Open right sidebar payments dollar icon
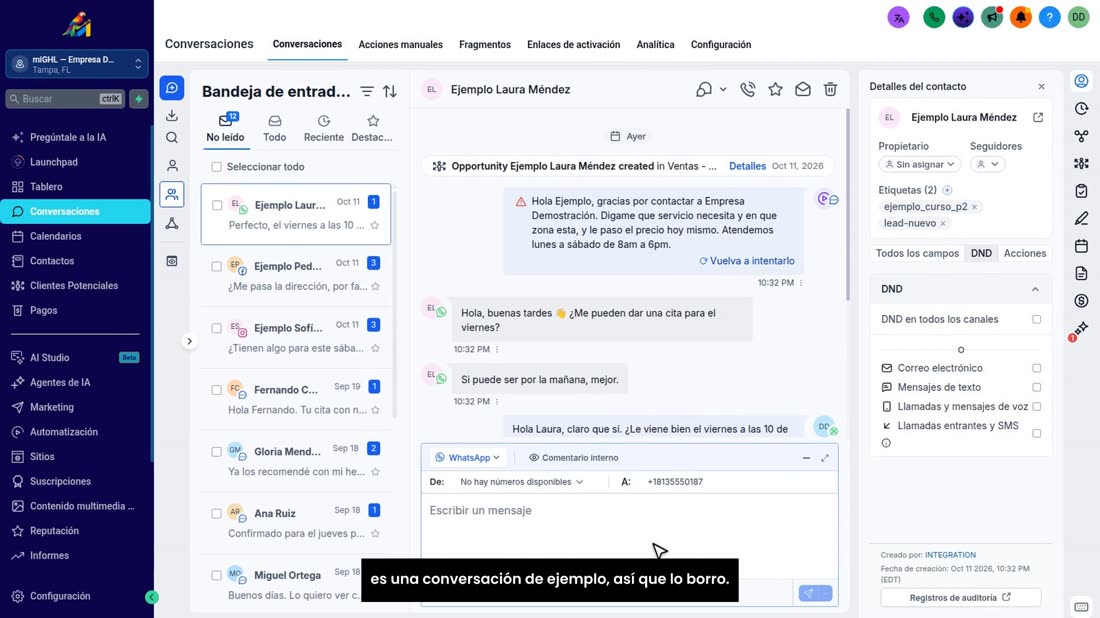 pos(1081,301)
